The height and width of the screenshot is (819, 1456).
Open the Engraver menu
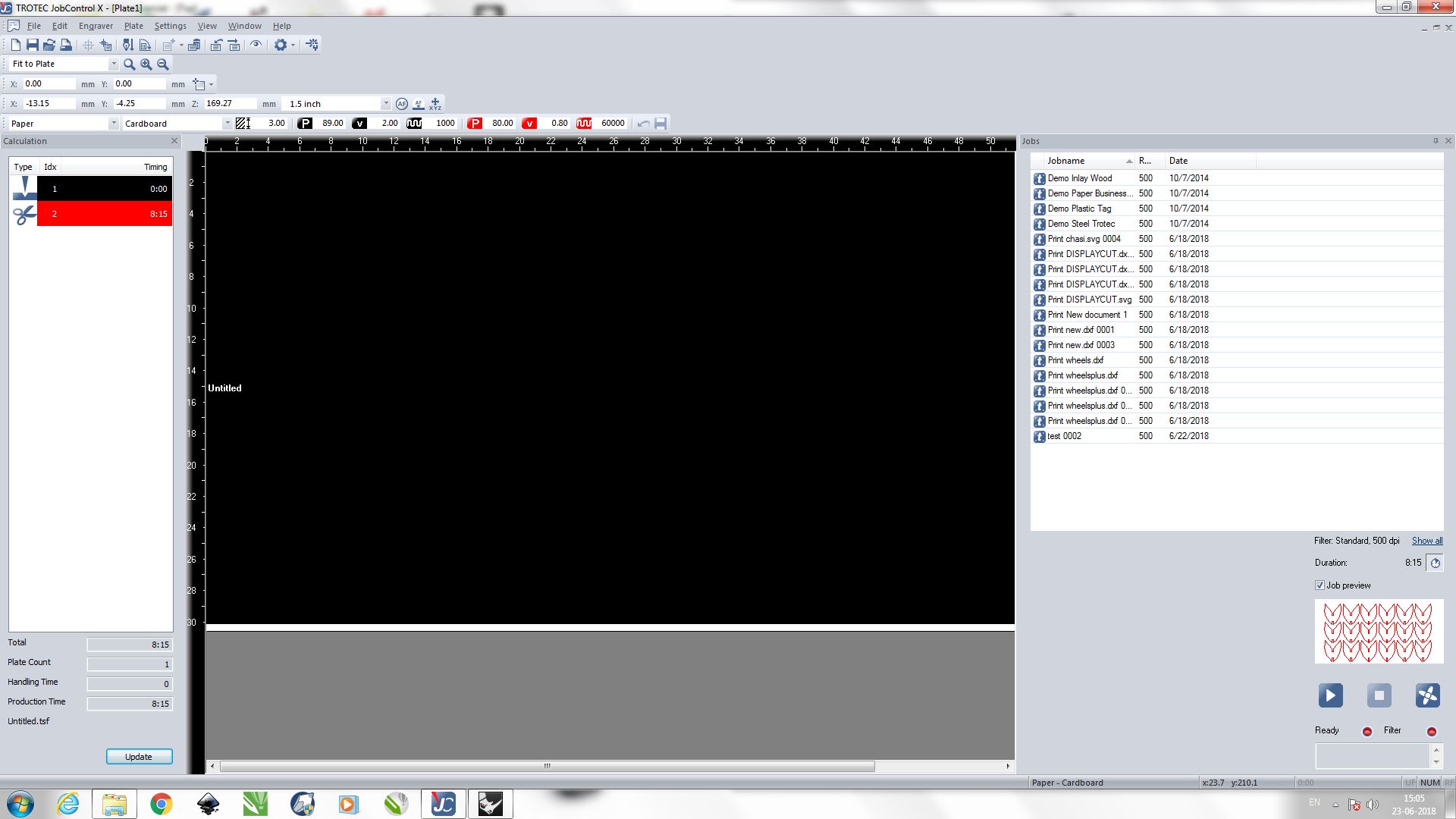click(96, 26)
